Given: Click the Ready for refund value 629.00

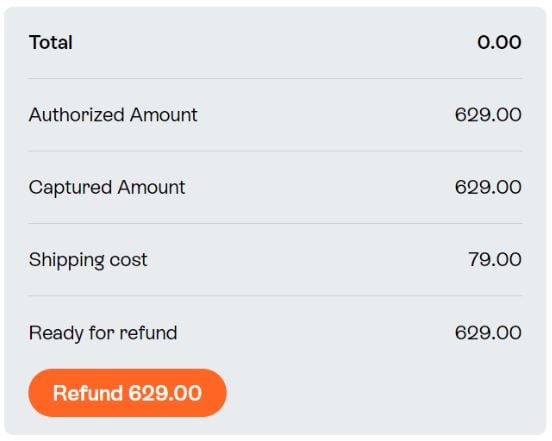Looking at the screenshot, I should [488, 333].
